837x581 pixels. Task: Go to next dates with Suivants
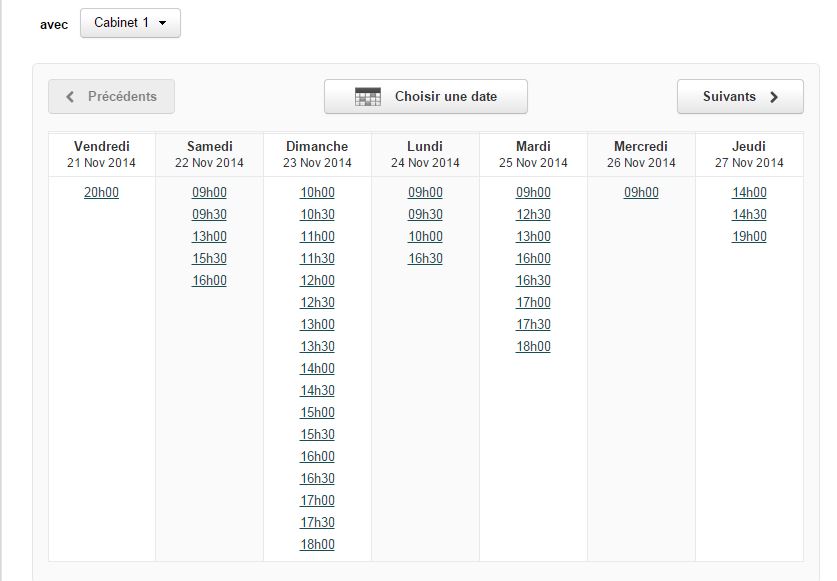coord(740,97)
